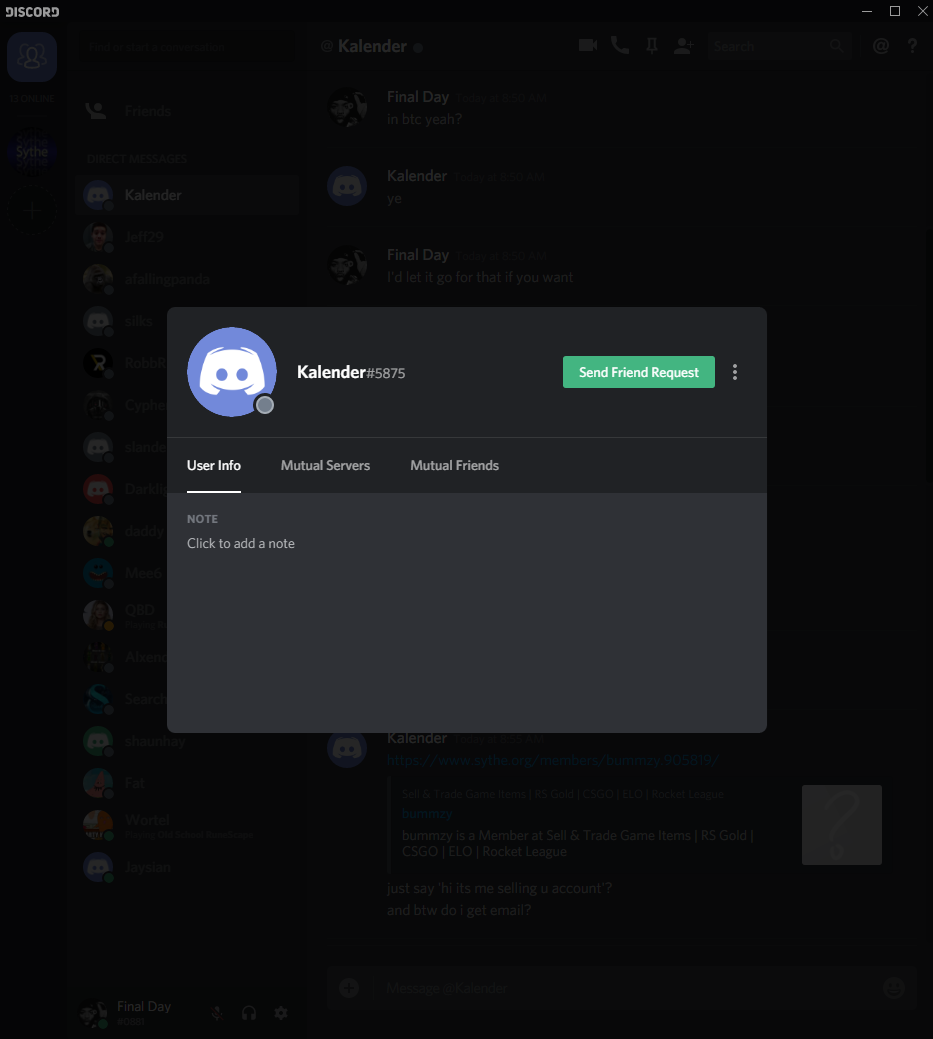Viewport: 933px width, 1039px height.
Task: Click Find or start a conversation box
Action: (x=187, y=47)
